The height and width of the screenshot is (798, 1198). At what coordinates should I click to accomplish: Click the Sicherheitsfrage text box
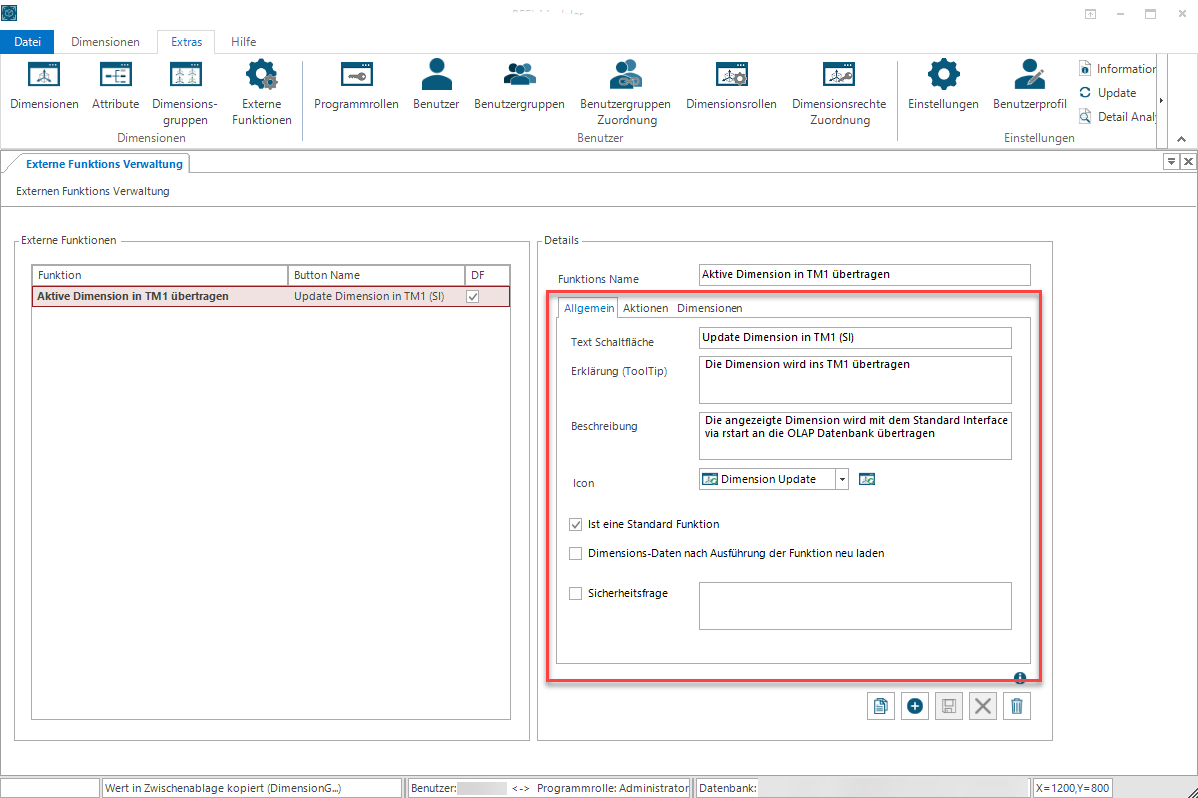pyautogui.click(x=855, y=606)
